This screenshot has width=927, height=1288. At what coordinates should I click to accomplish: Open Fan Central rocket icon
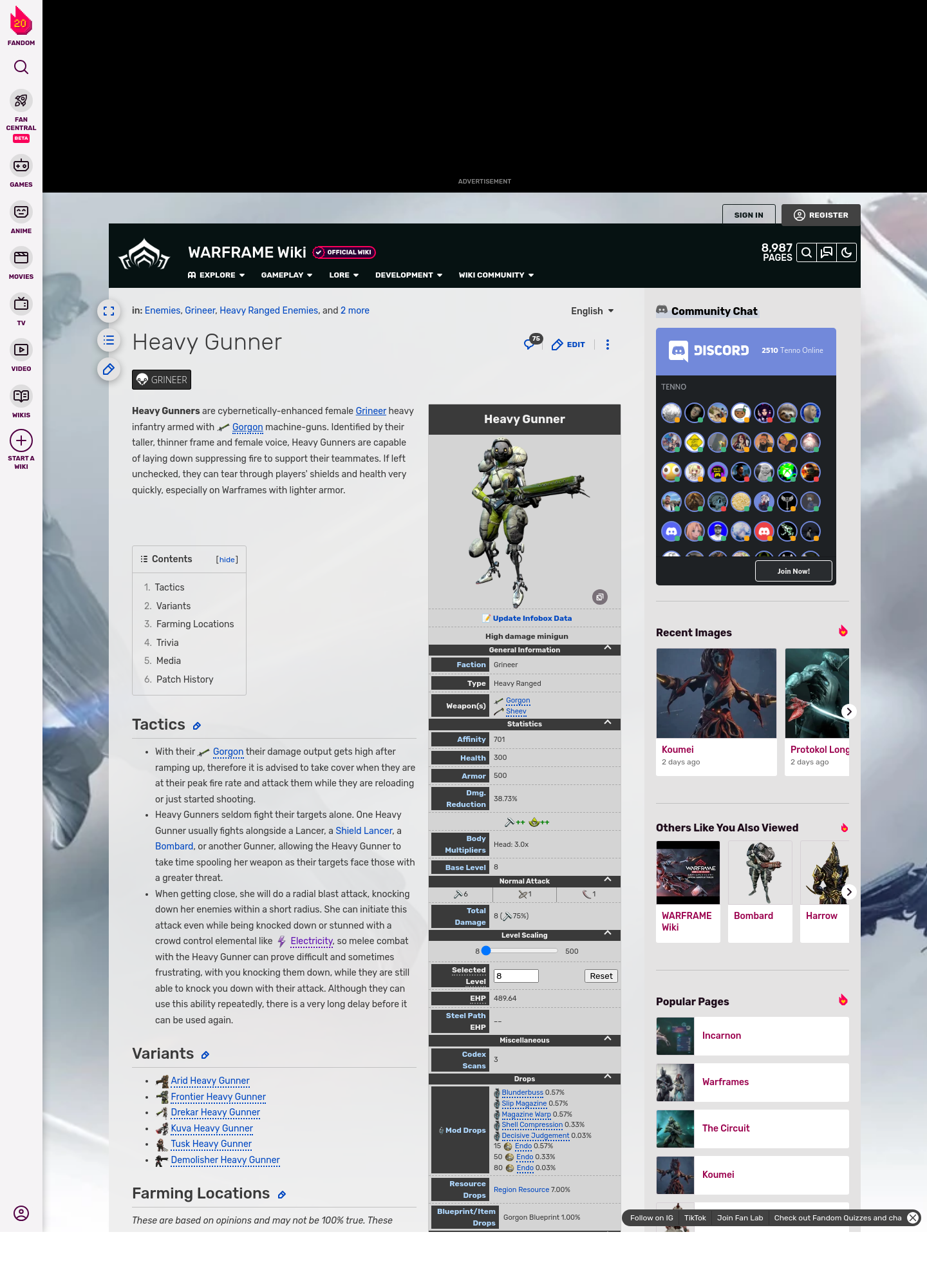(x=21, y=101)
